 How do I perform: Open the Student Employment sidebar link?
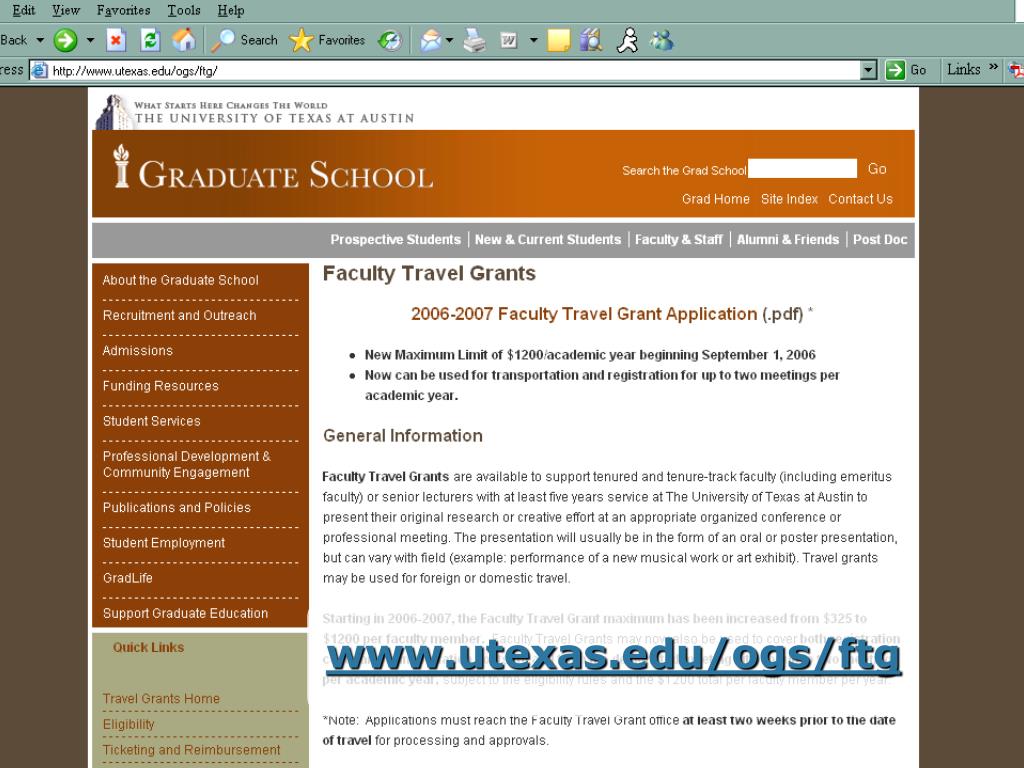(163, 543)
